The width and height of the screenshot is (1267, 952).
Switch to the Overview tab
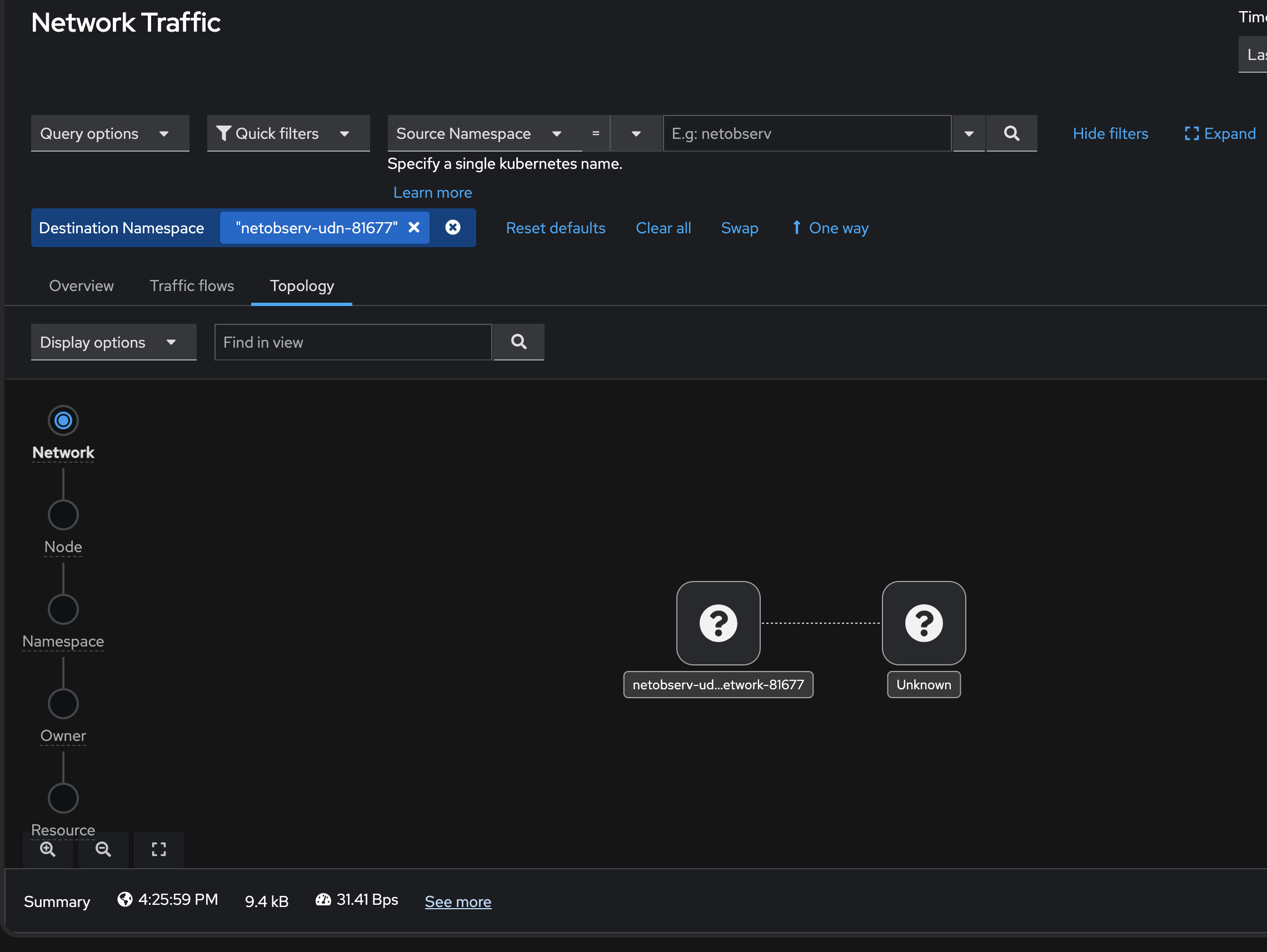coord(81,285)
